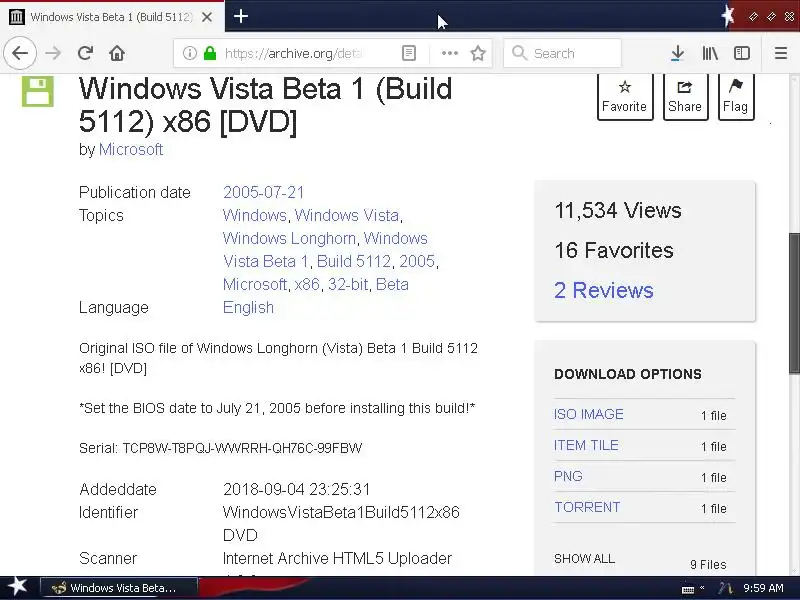
Task: Open the 32-bit topic link
Action: [x=348, y=284]
